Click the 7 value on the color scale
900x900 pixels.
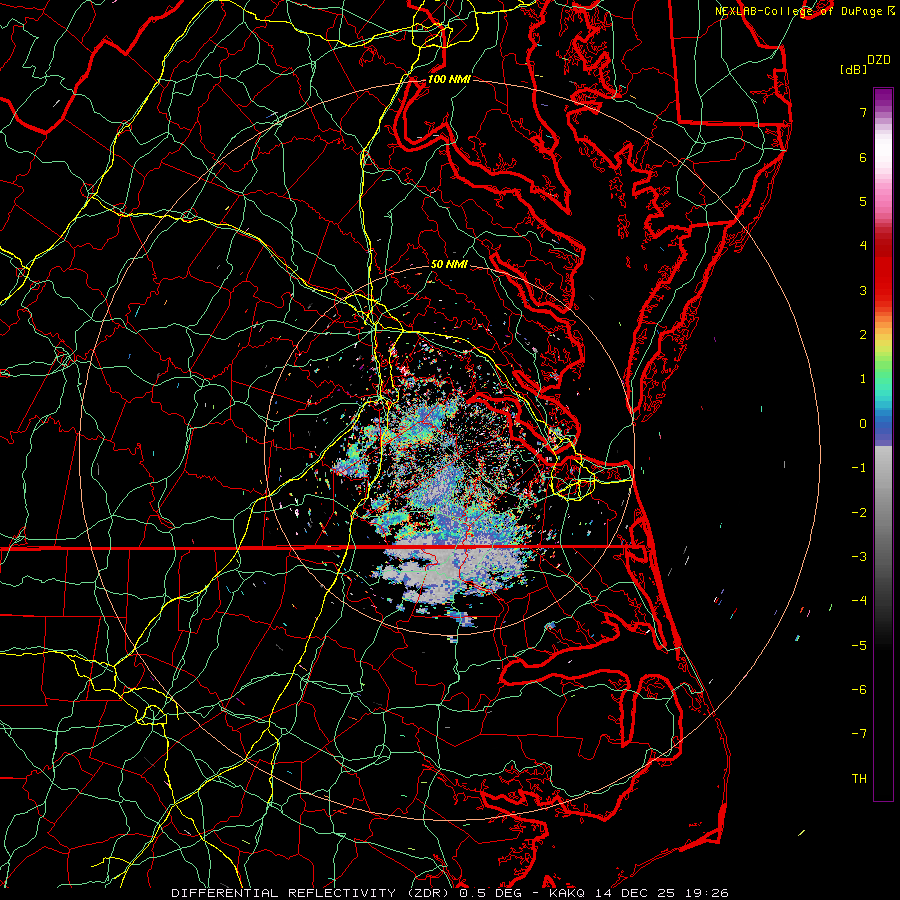pos(863,112)
